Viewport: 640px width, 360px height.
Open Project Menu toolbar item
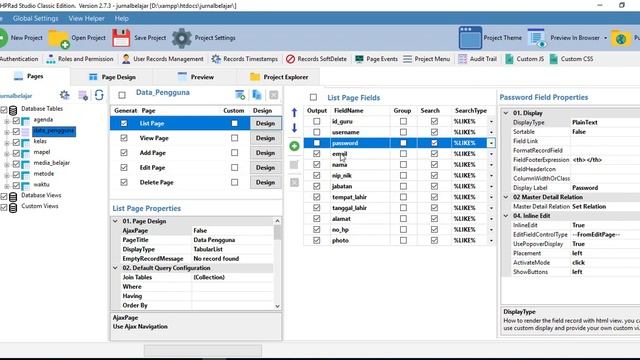coord(427,59)
